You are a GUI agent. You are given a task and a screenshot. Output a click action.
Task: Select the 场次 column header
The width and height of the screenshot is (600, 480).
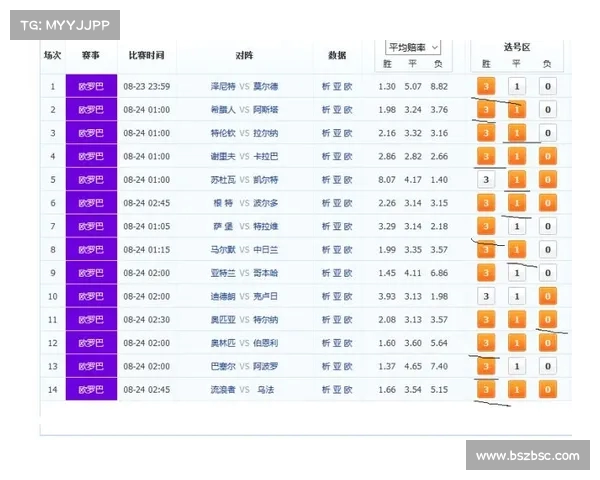52,56
